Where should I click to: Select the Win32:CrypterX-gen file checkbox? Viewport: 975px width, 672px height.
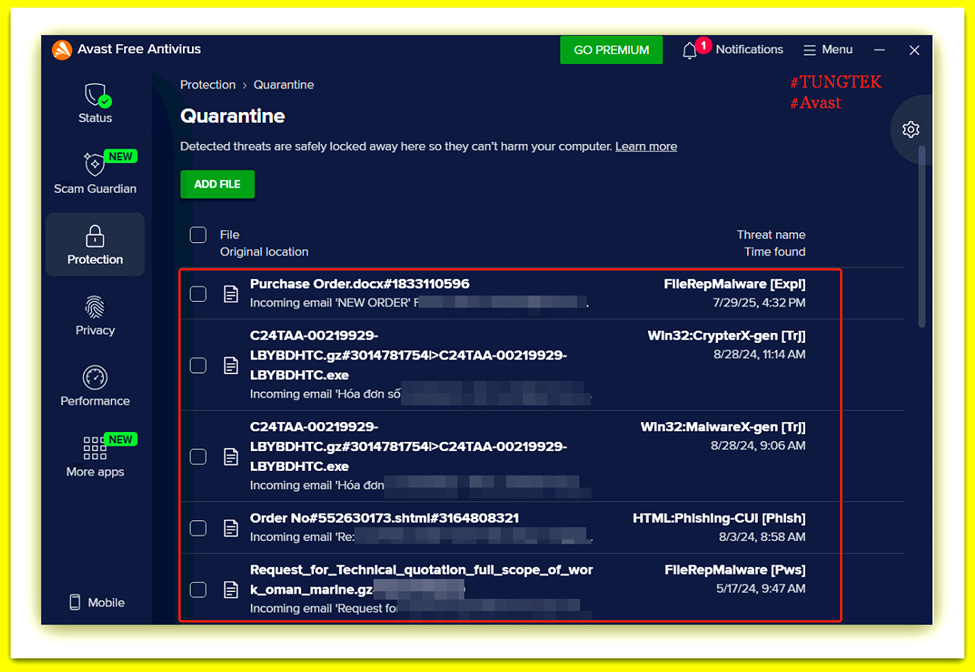pos(198,365)
